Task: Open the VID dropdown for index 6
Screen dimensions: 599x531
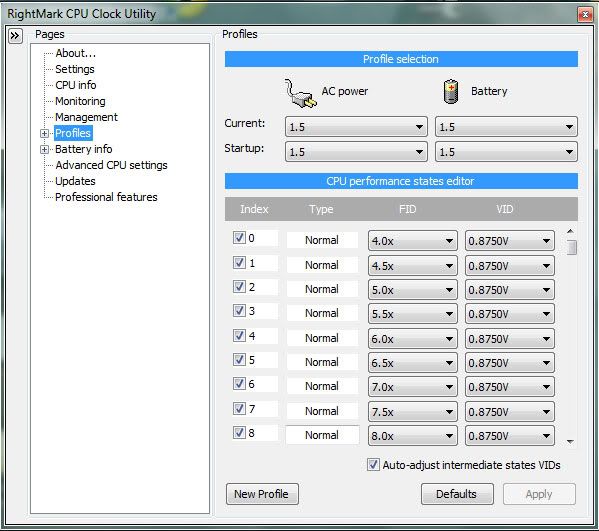Action: 510,387
